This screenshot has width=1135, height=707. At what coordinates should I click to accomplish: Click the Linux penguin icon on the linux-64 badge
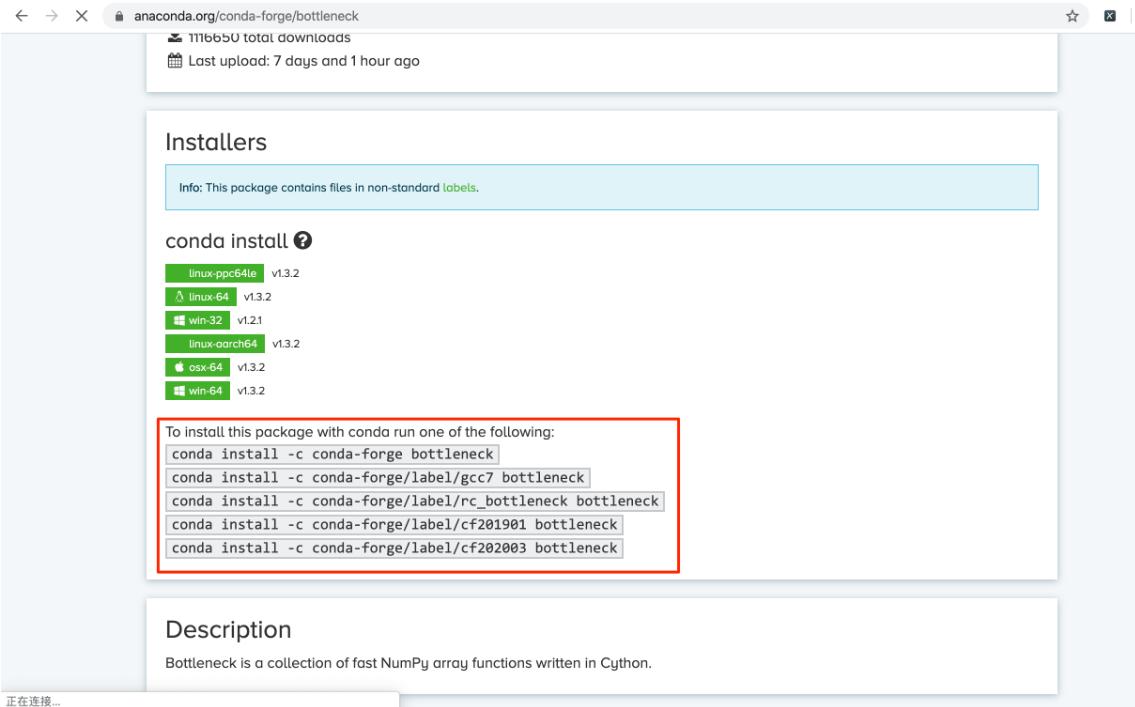pyautogui.click(x=179, y=297)
